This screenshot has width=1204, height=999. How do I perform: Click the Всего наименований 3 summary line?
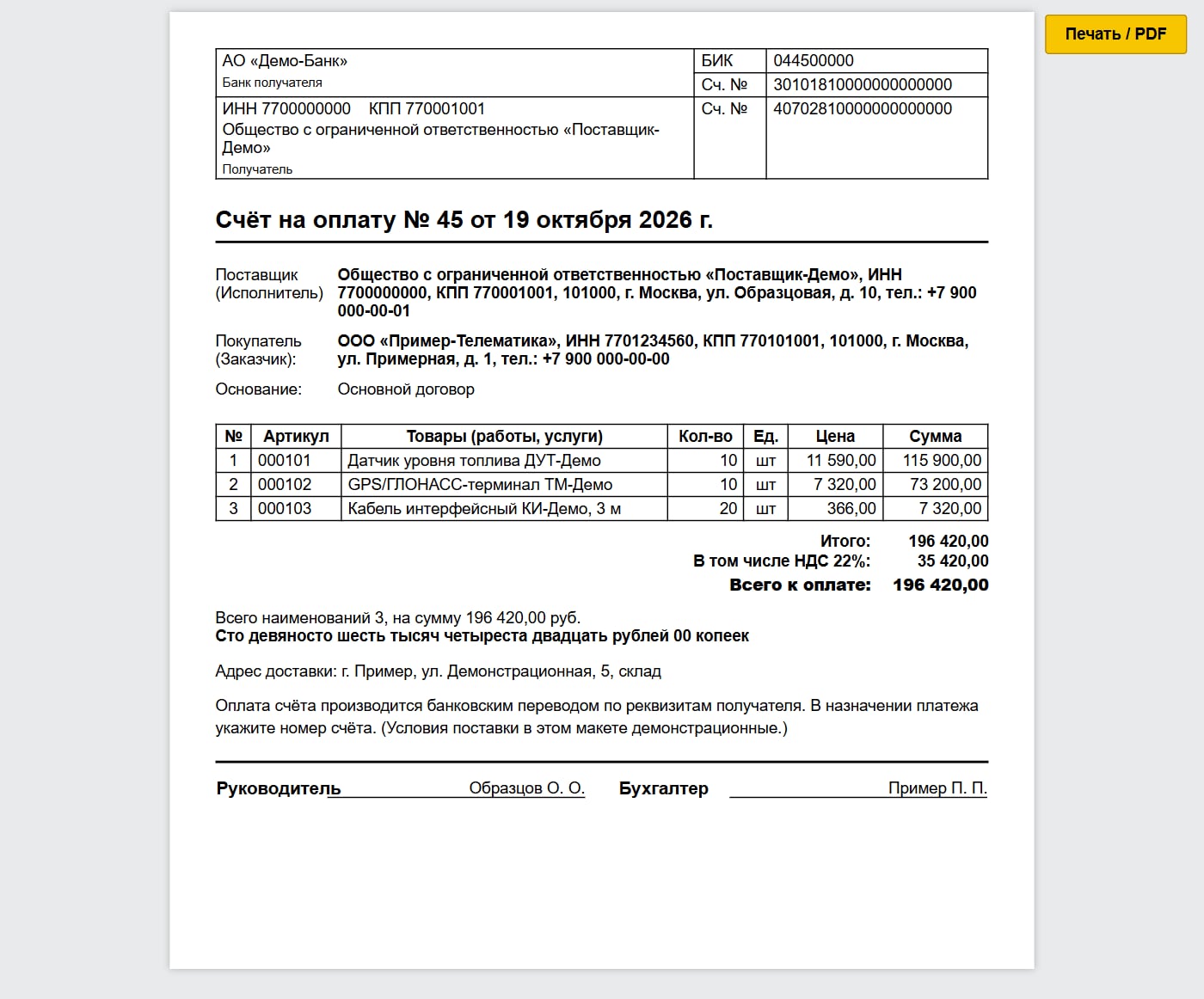tap(398, 618)
